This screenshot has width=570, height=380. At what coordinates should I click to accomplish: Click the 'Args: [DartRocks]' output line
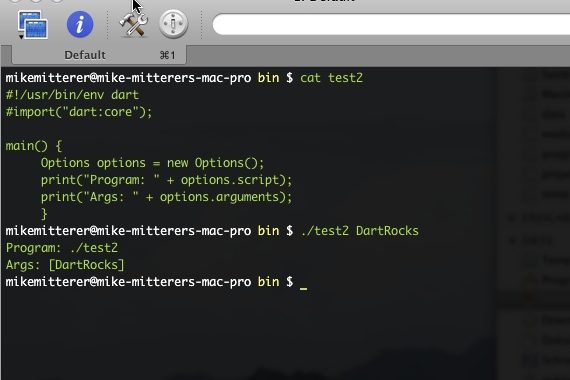(x=65, y=265)
